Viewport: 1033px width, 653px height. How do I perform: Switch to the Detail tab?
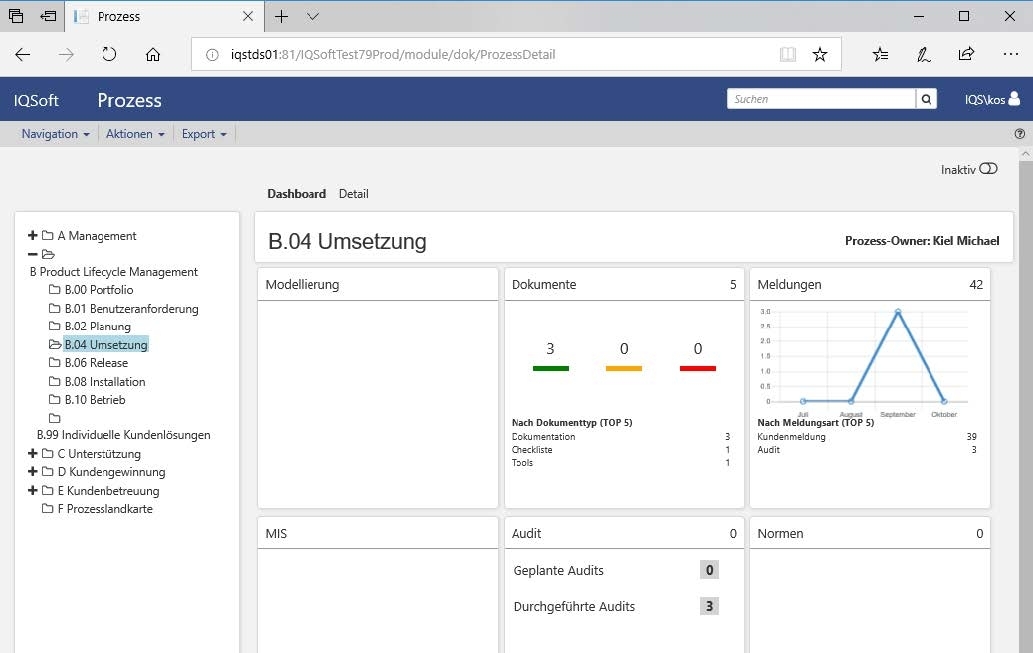coord(354,194)
